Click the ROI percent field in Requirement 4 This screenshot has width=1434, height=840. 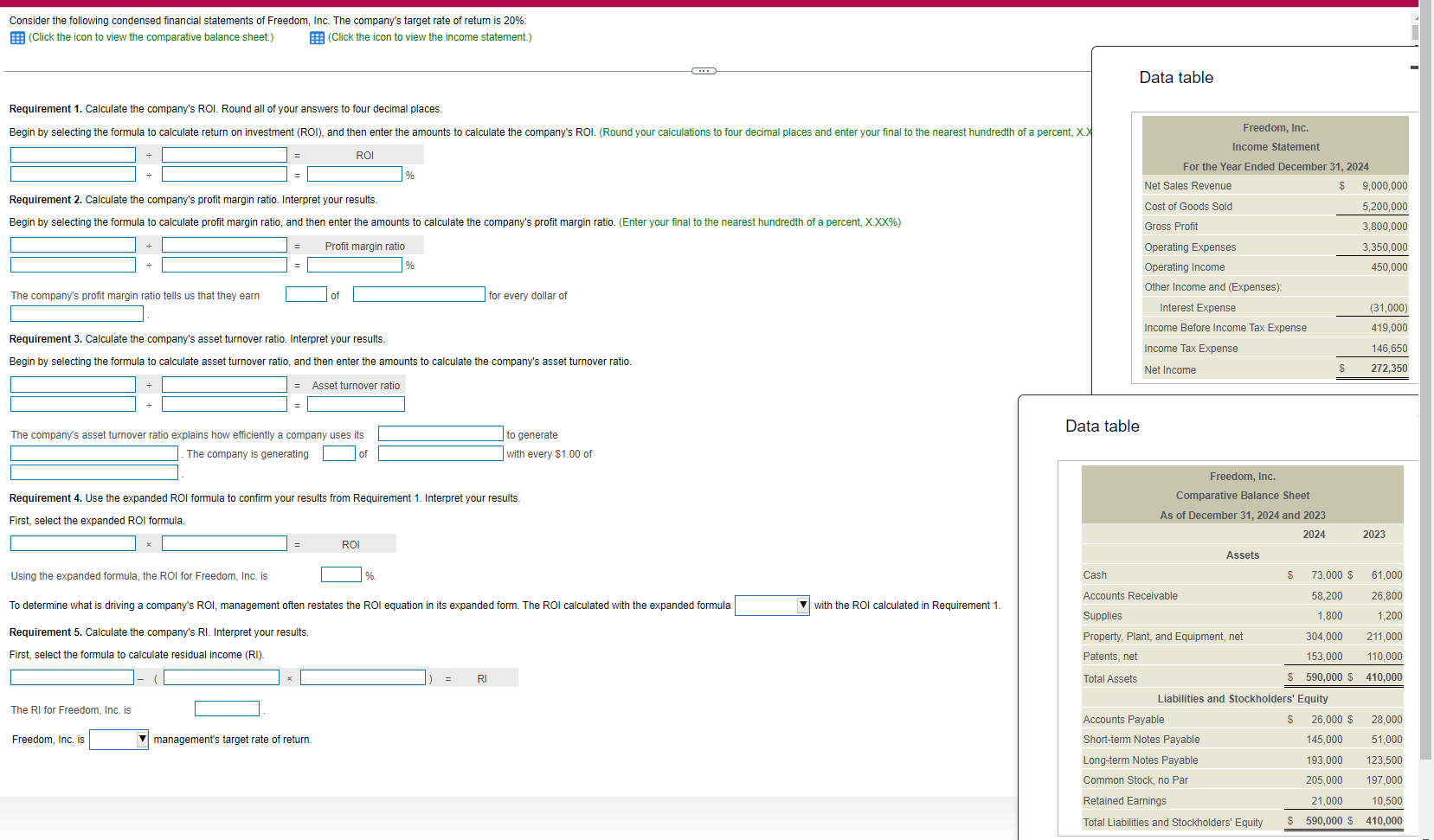[x=341, y=574]
